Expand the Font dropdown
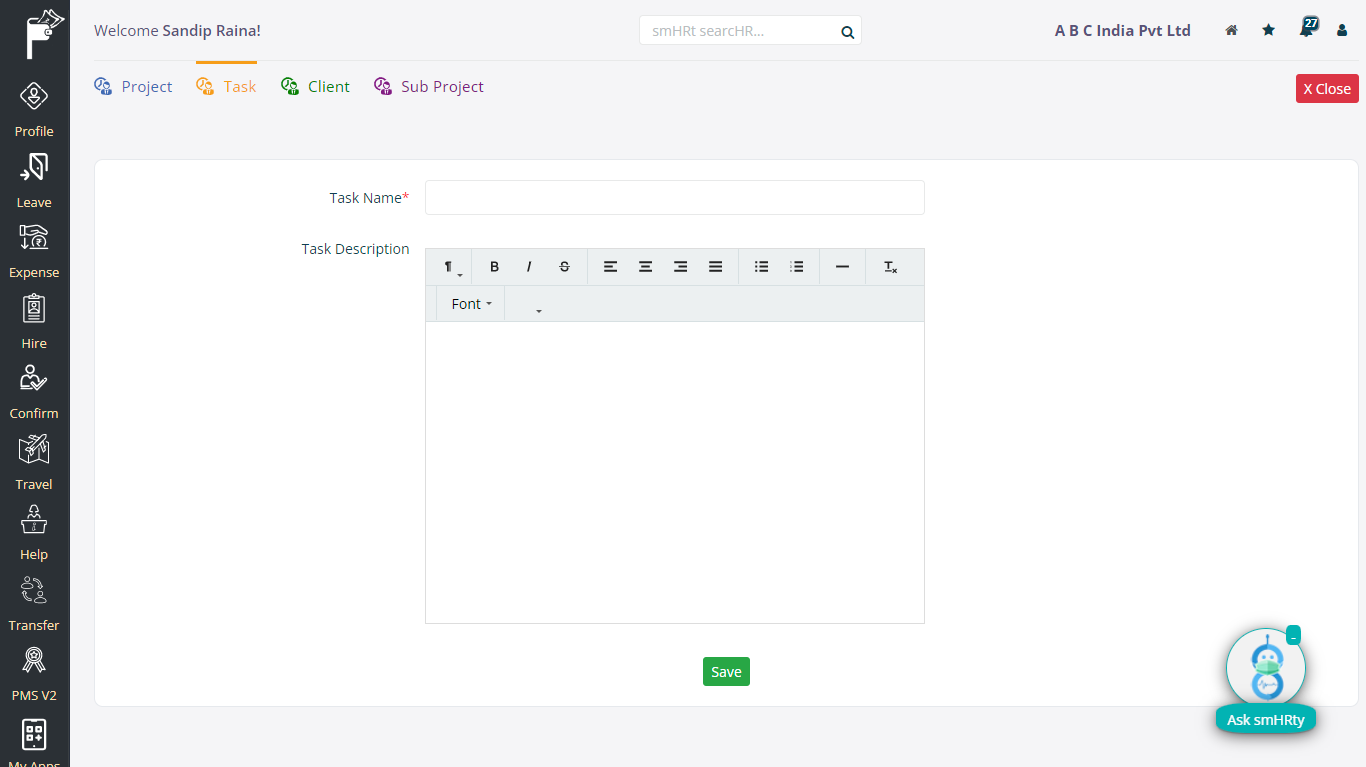This screenshot has width=1366, height=767. 471,304
